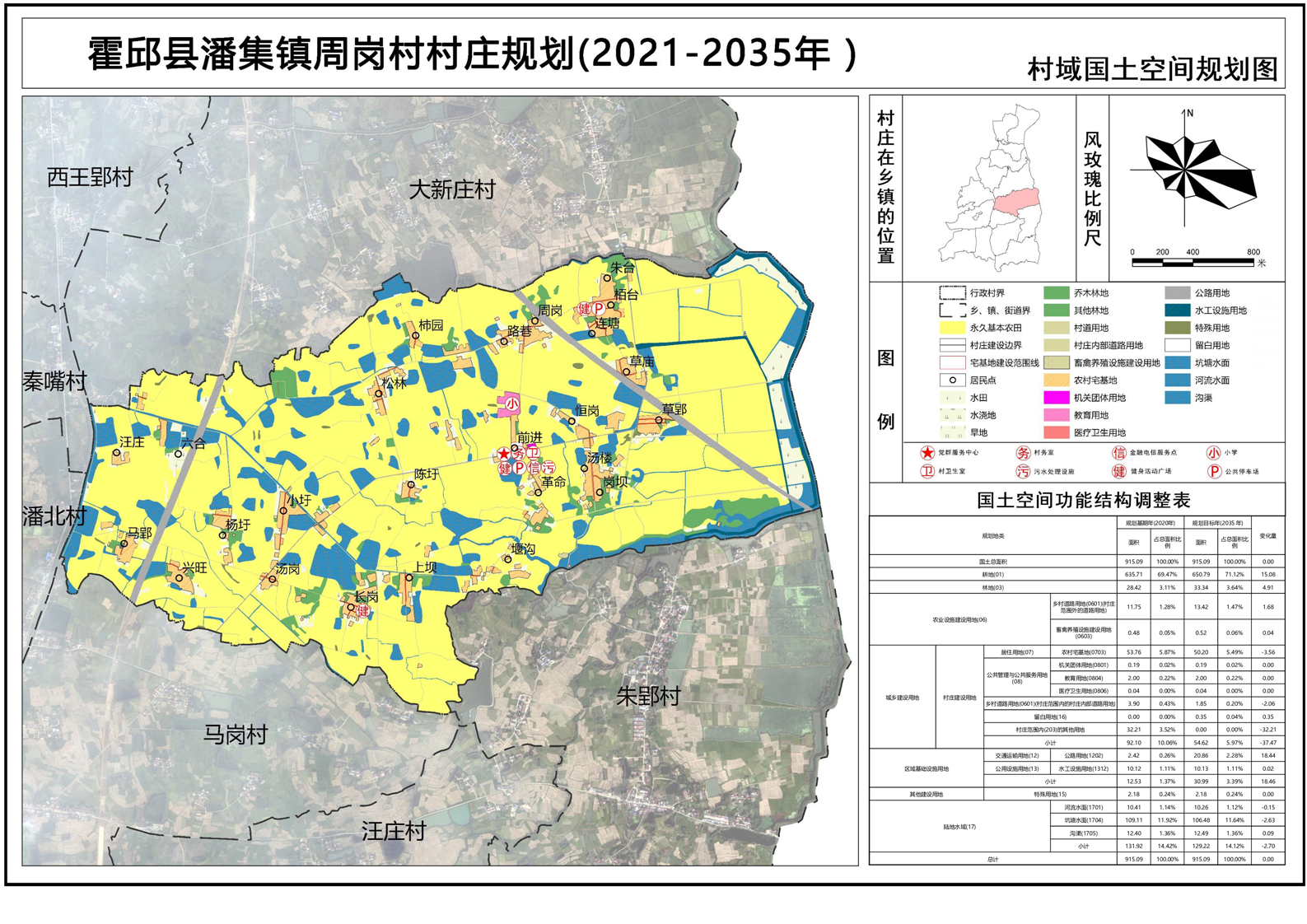Viewport: 1307px width, 924px height.
Task: Click the magenta 机关团体用地 legend swatch
Action: pyautogui.click(x=1056, y=398)
